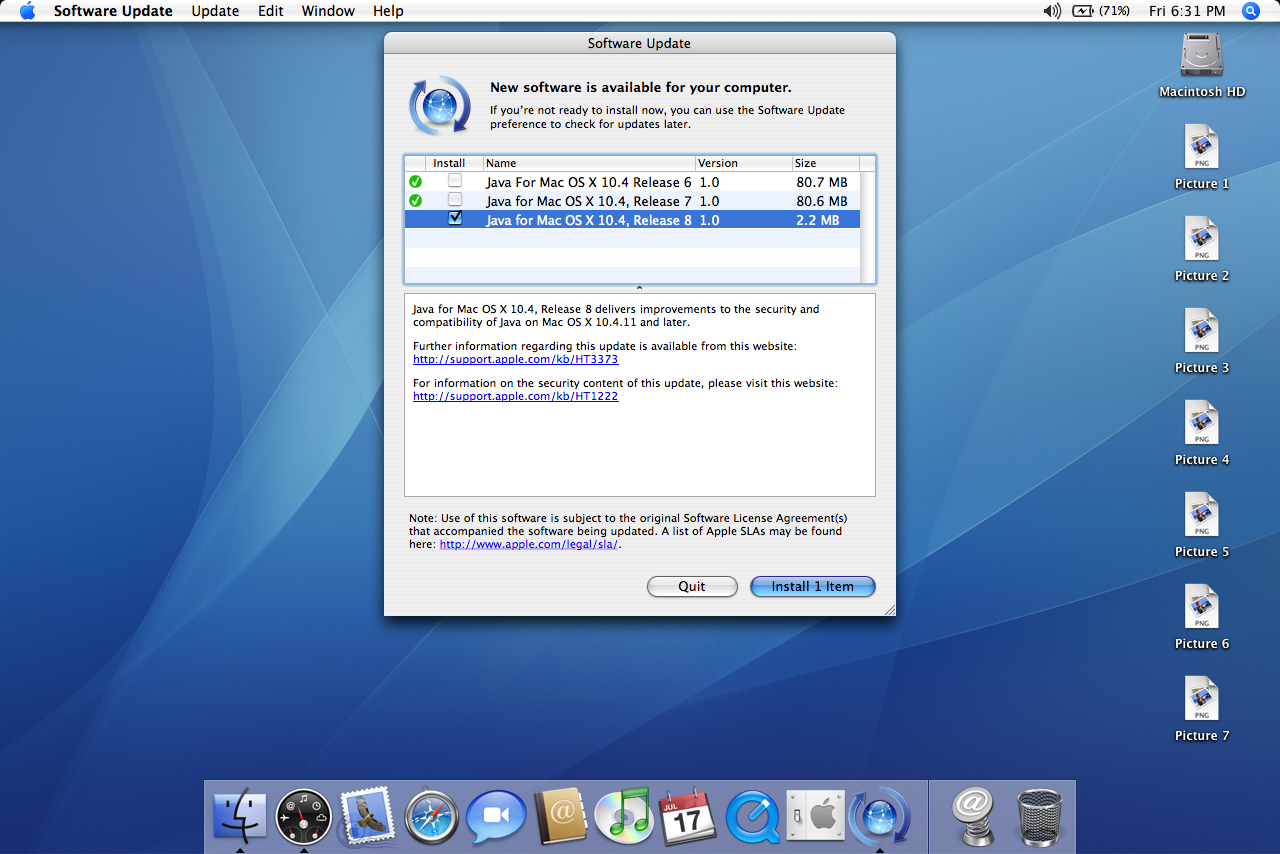Enable install checkbox for Java Release 7
The image size is (1280, 854).
click(455, 200)
